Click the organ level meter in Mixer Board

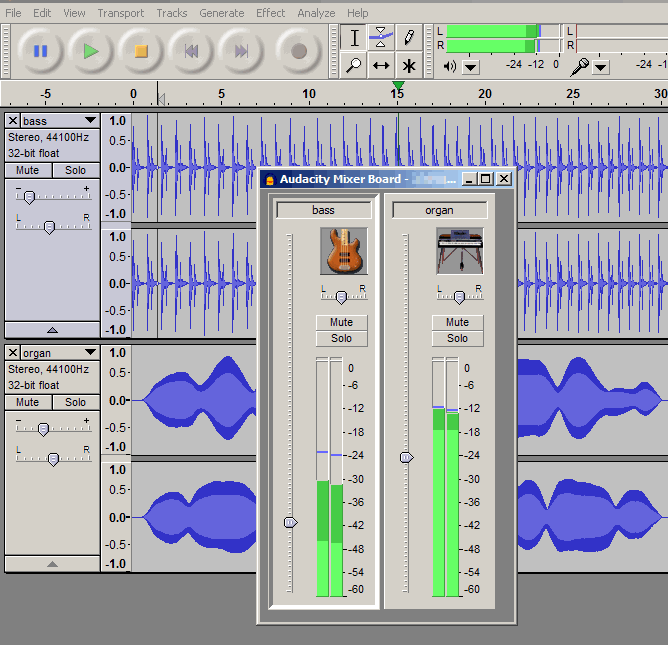pyautogui.click(x=446, y=477)
